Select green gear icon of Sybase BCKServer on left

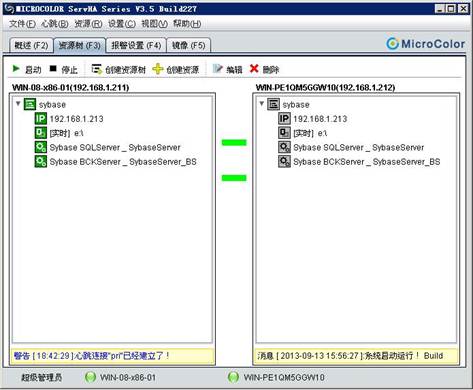click(x=41, y=161)
